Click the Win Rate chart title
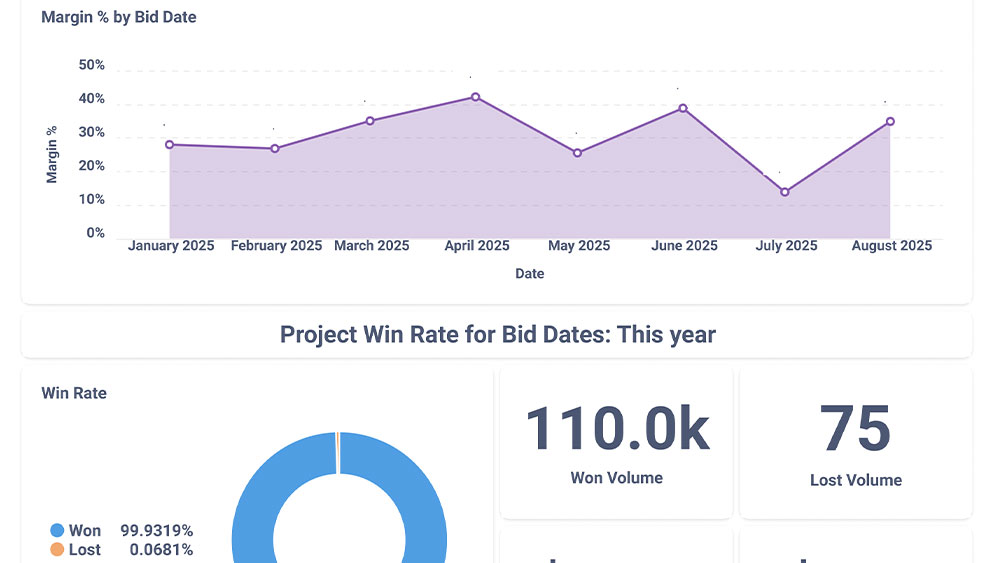The image size is (1000, 563). point(74,393)
